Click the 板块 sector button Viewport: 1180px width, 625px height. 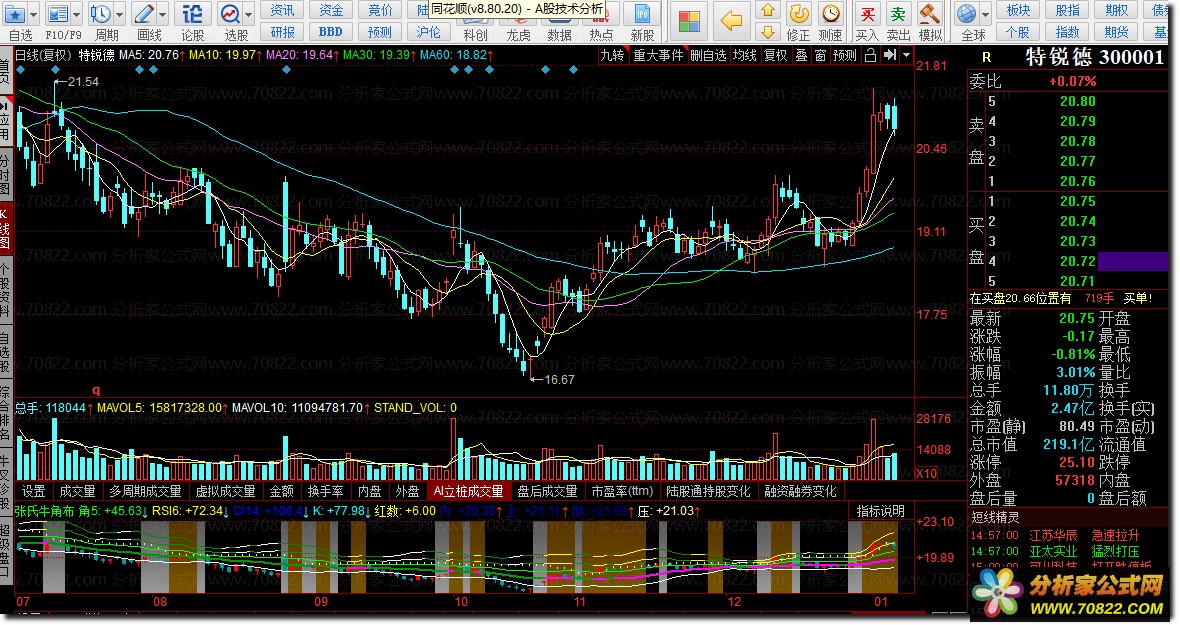tap(1018, 10)
